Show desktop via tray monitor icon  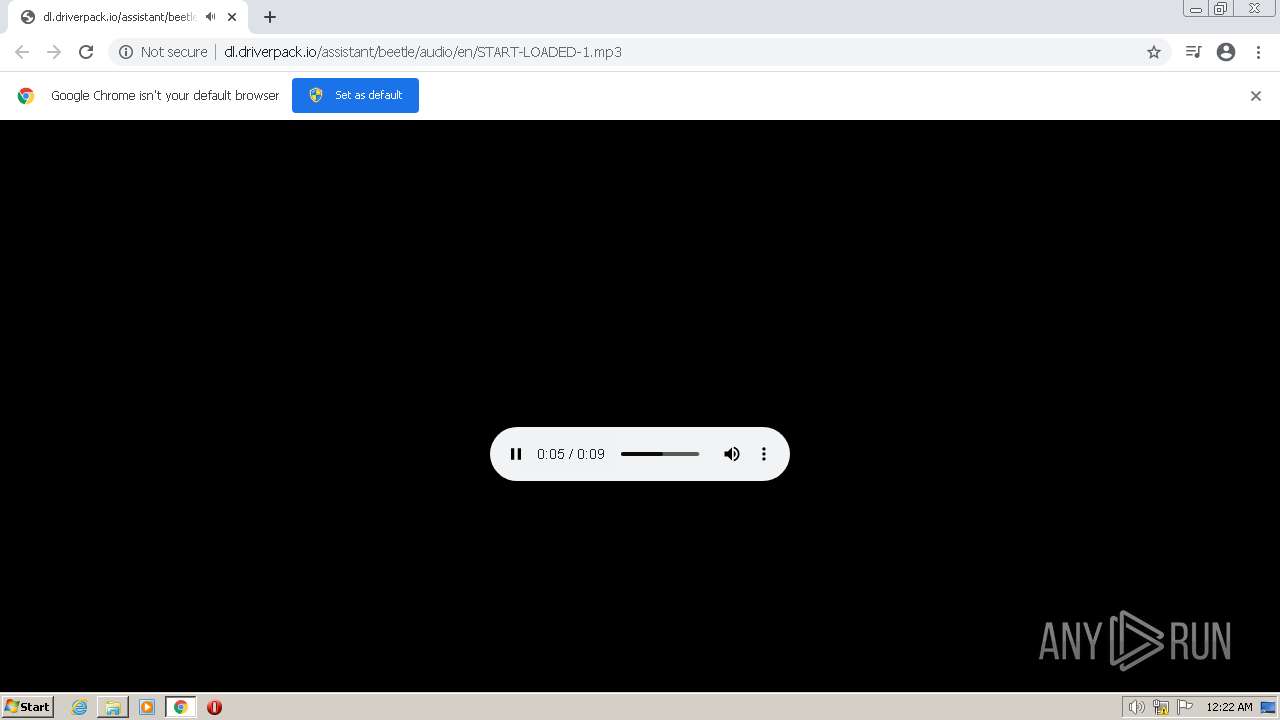pyautogui.click(x=1268, y=707)
